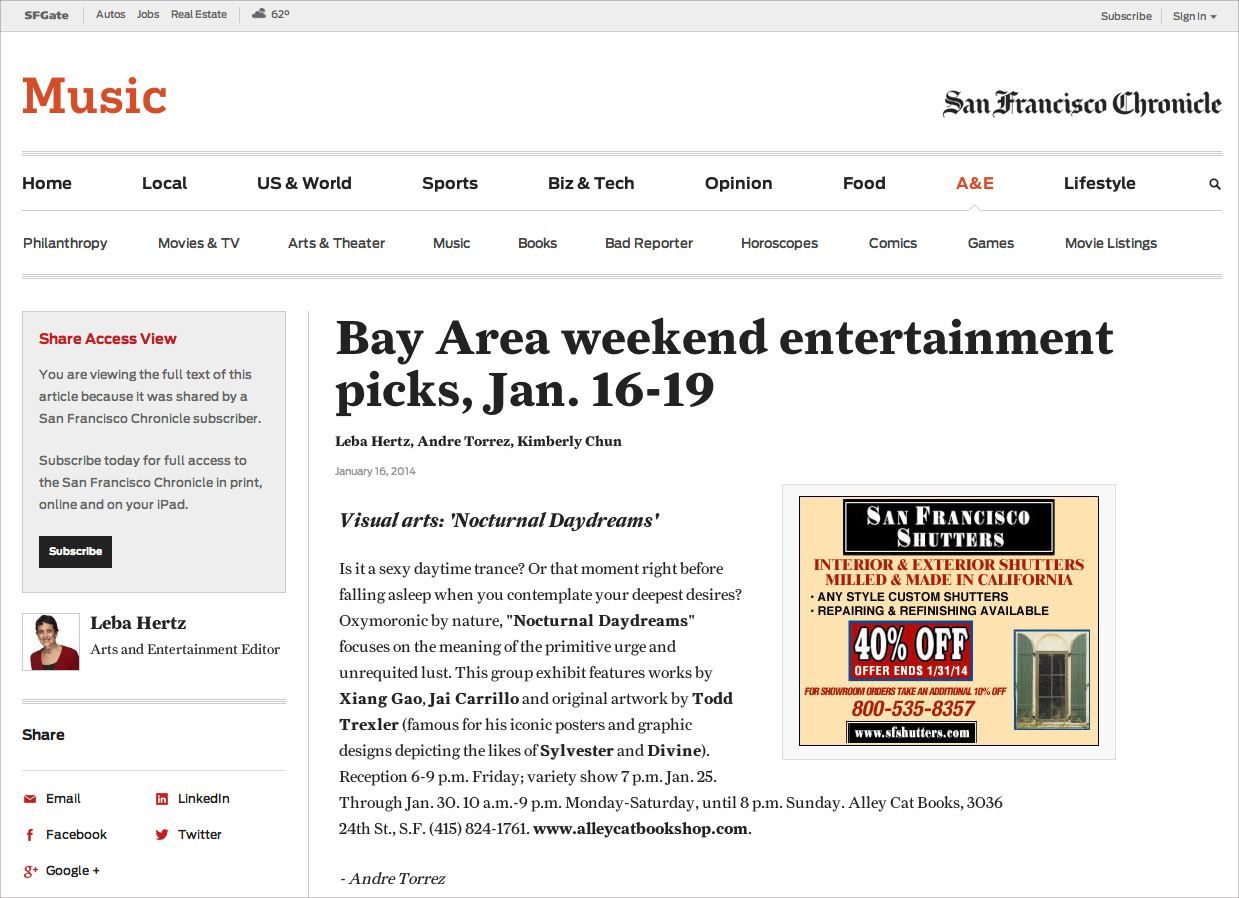Viewport: 1239px width, 898px height.
Task: Click the 'Nocturnal Daydreams' subheading
Action: coord(499,520)
